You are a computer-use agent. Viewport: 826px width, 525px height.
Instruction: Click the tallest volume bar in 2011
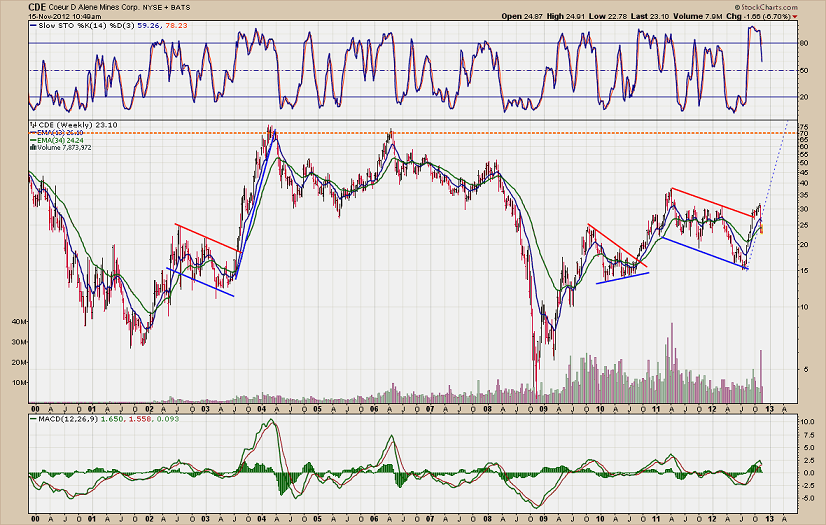[x=672, y=363]
